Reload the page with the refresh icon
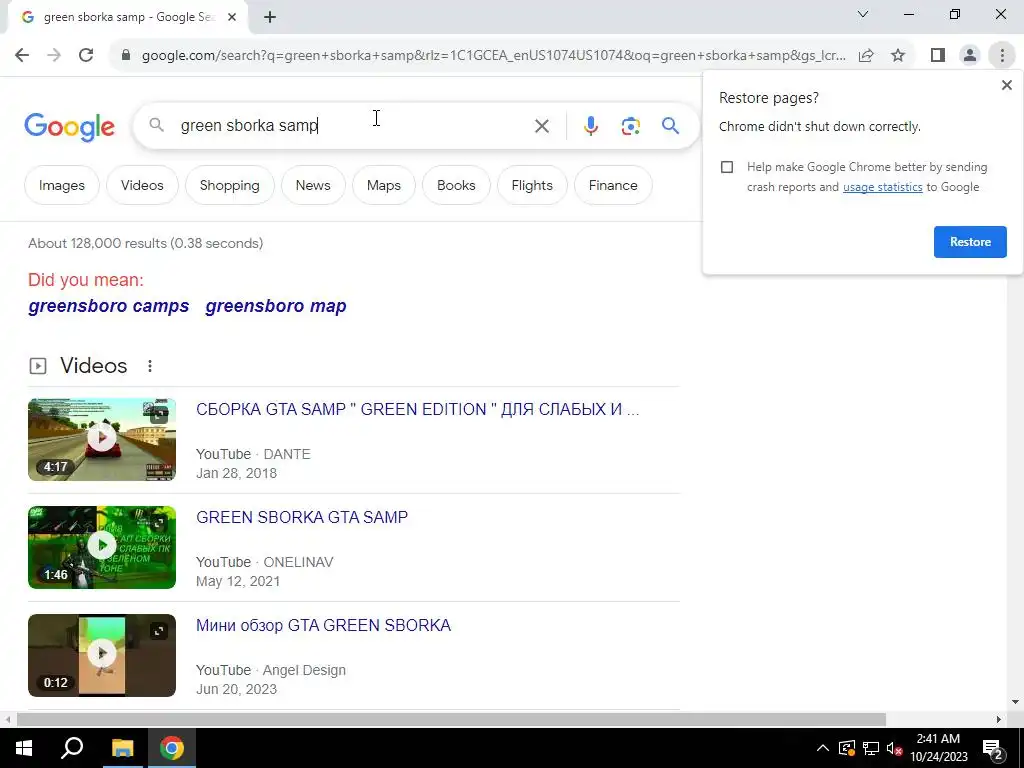This screenshot has height=768, width=1024. tap(86, 55)
